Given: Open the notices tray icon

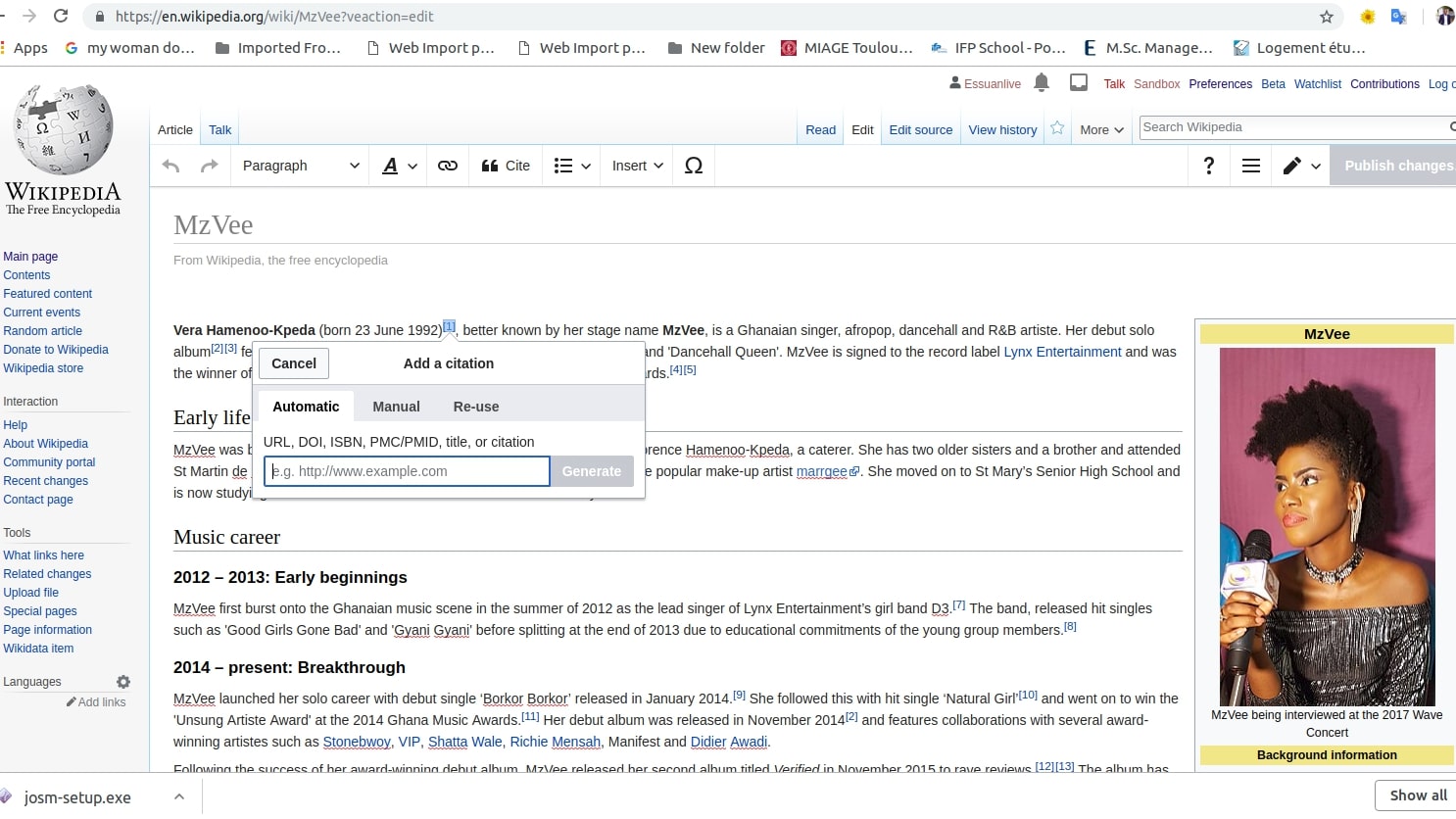Looking at the screenshot, I should tap(1079, 82).
